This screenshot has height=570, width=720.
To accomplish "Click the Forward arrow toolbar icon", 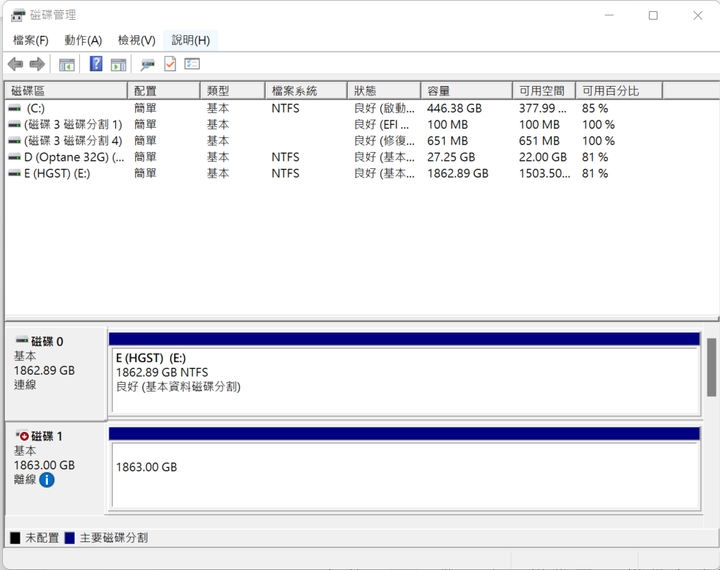I will [37, 64].
